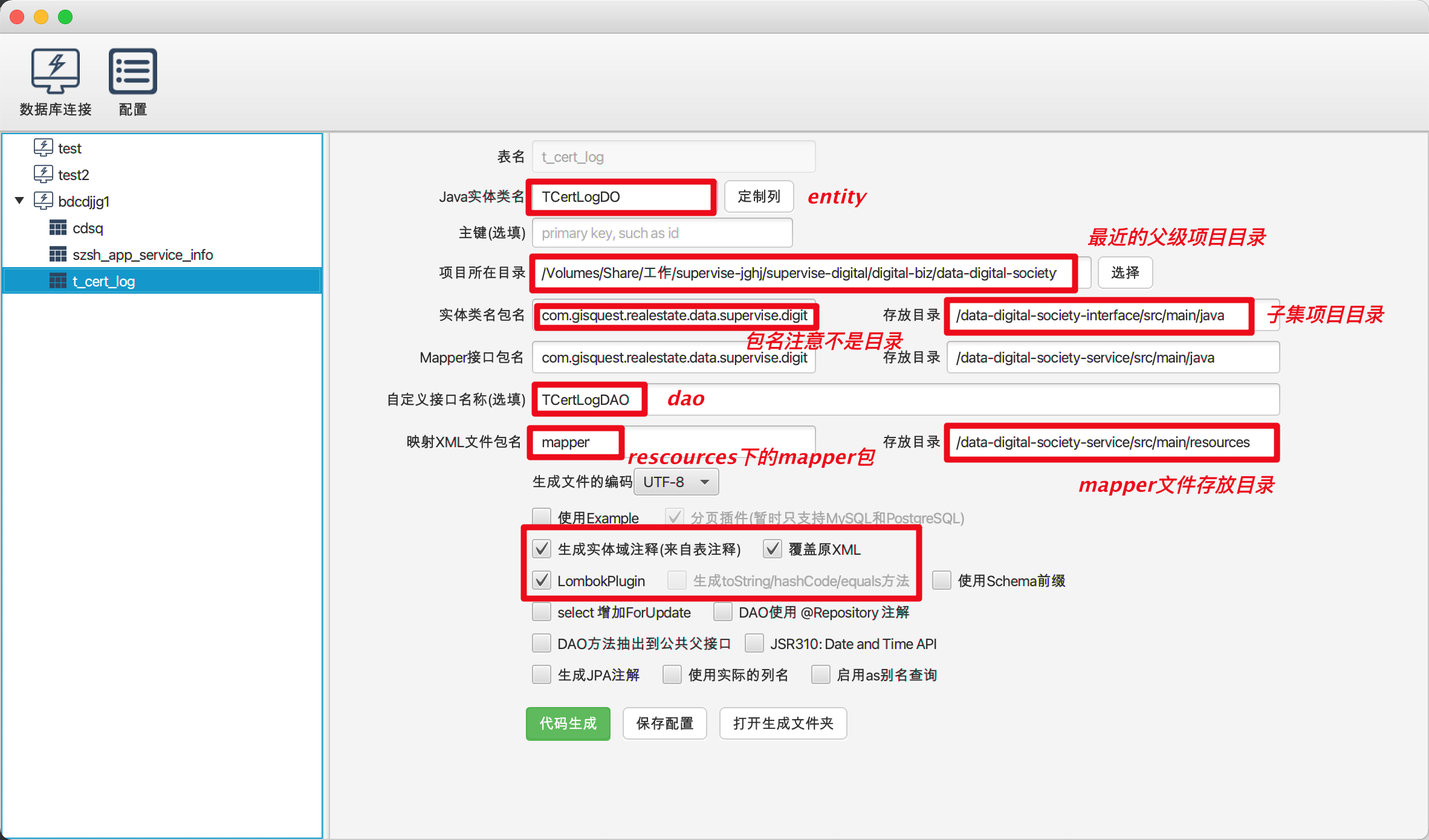Click the t_cert_log table icon

point(57,281)
